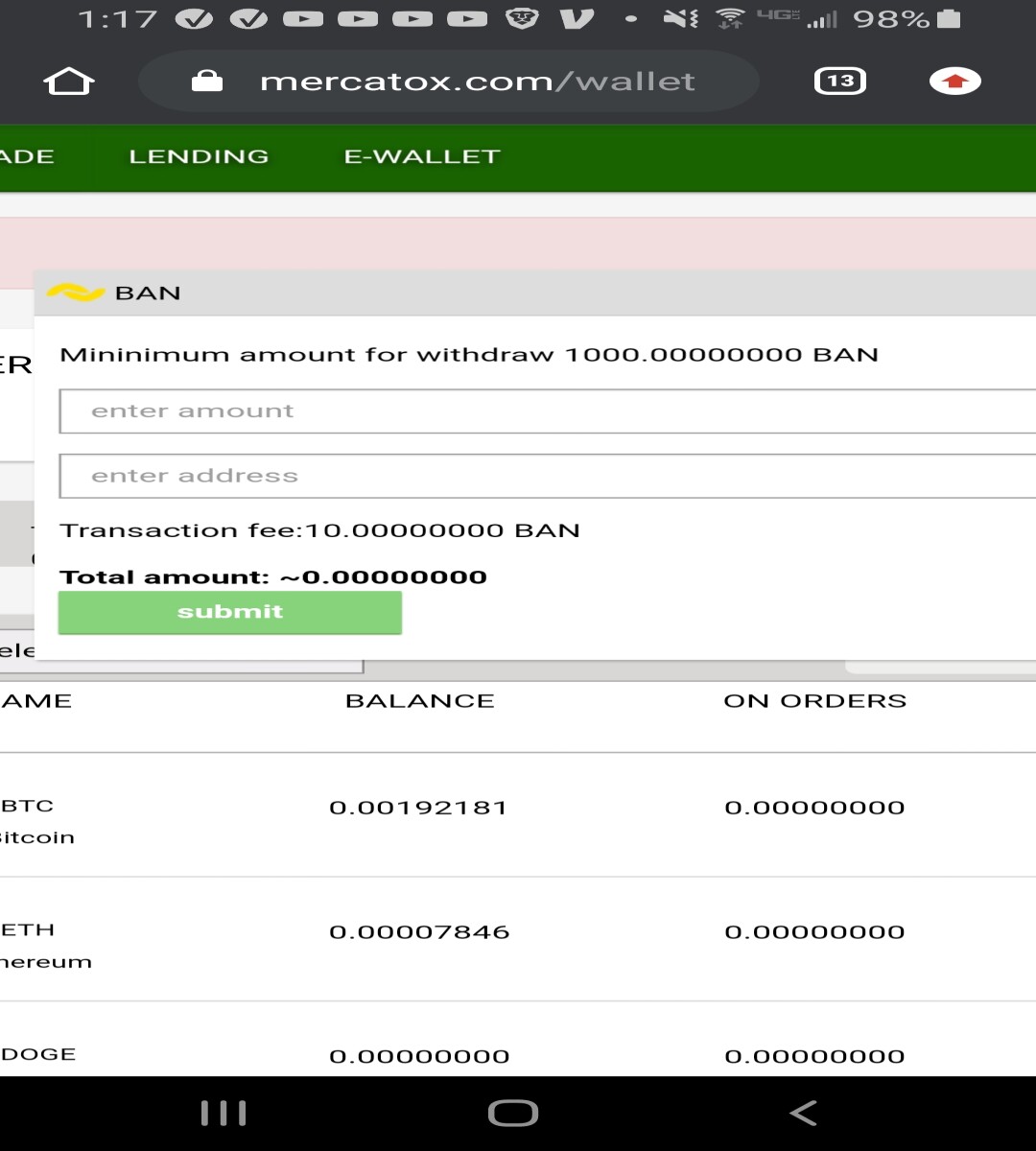Tap the V notification icon in status bar
This screenshot has width=1036, height=1151.
[577, 19]
